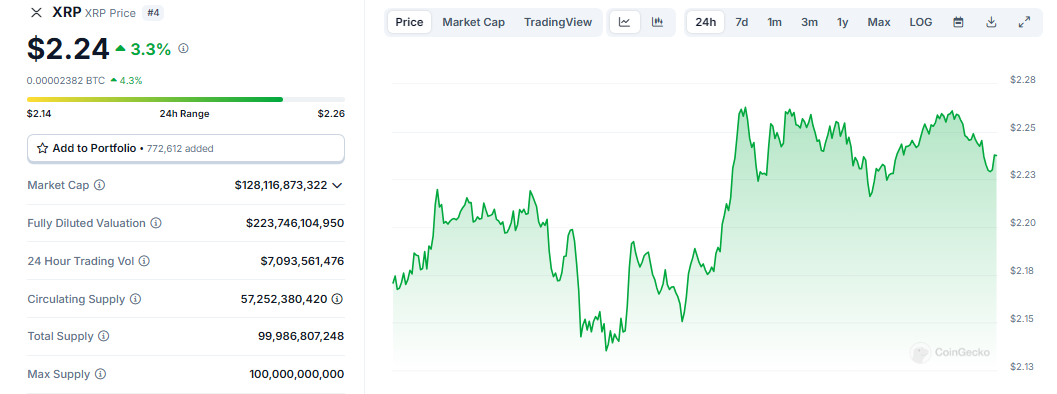Select the 1y time range
The image size is (1057, 394).
click(843, 22)
